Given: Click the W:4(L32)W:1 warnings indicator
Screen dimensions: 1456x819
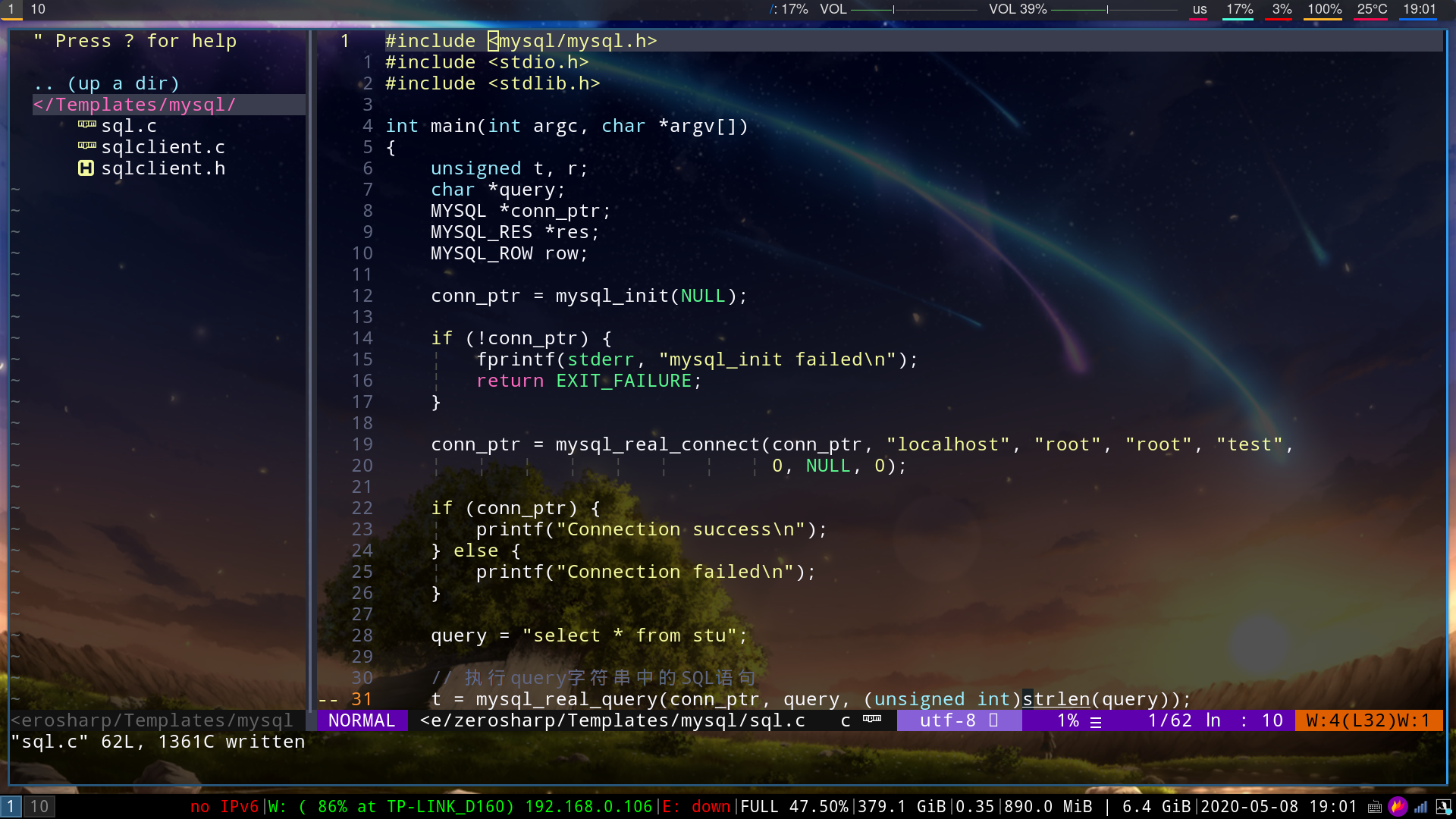Looking at the screenshot, I should (x=1367, y=720).
